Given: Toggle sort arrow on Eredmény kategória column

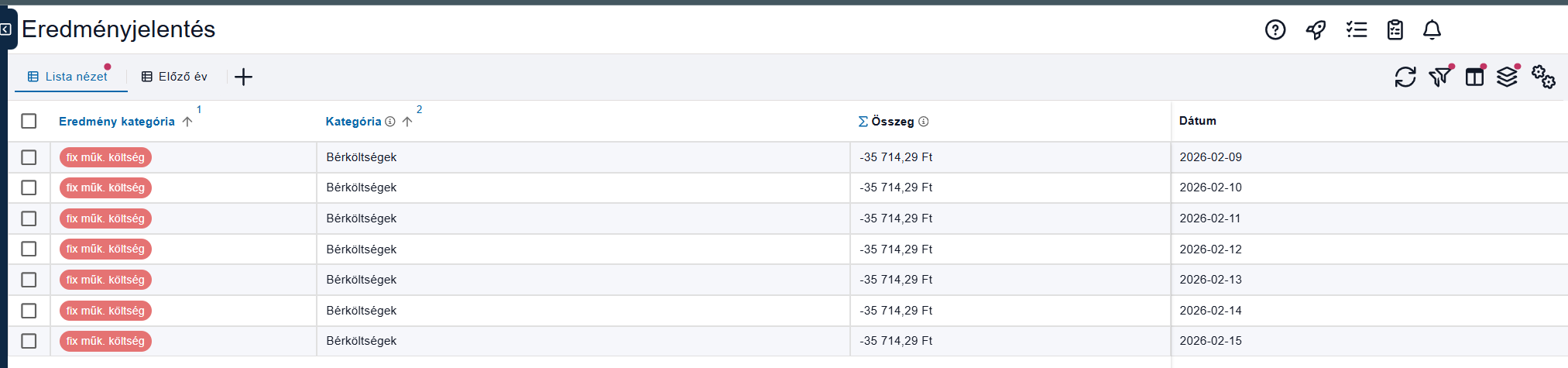Looking at the screenshot, I should 187,122.
